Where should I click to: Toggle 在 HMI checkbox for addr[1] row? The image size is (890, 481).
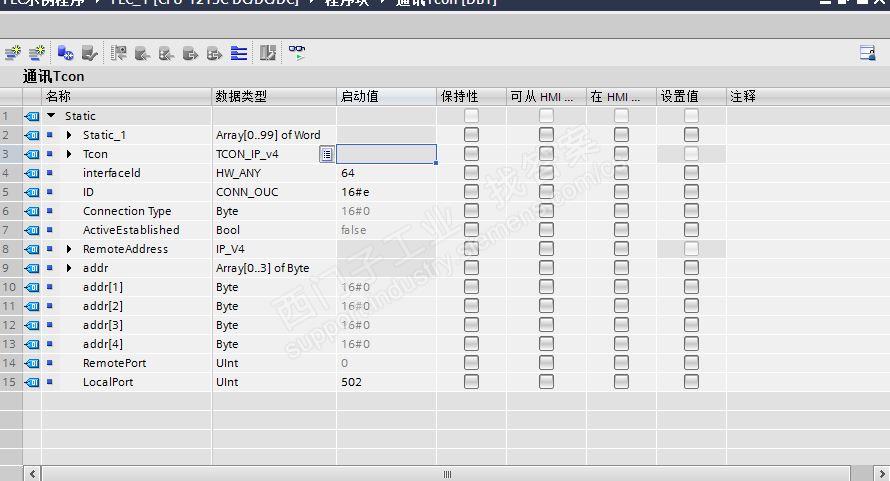click(x=622, y=287)
